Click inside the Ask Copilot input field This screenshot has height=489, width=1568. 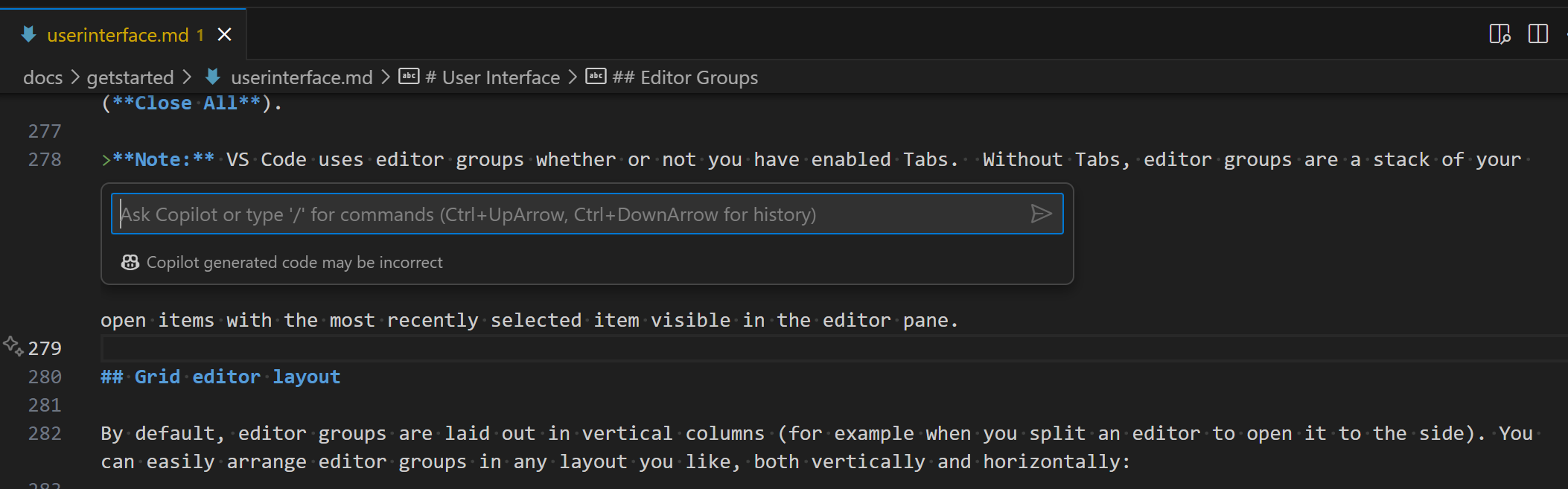pyautogui.click(x=521, y=214)
